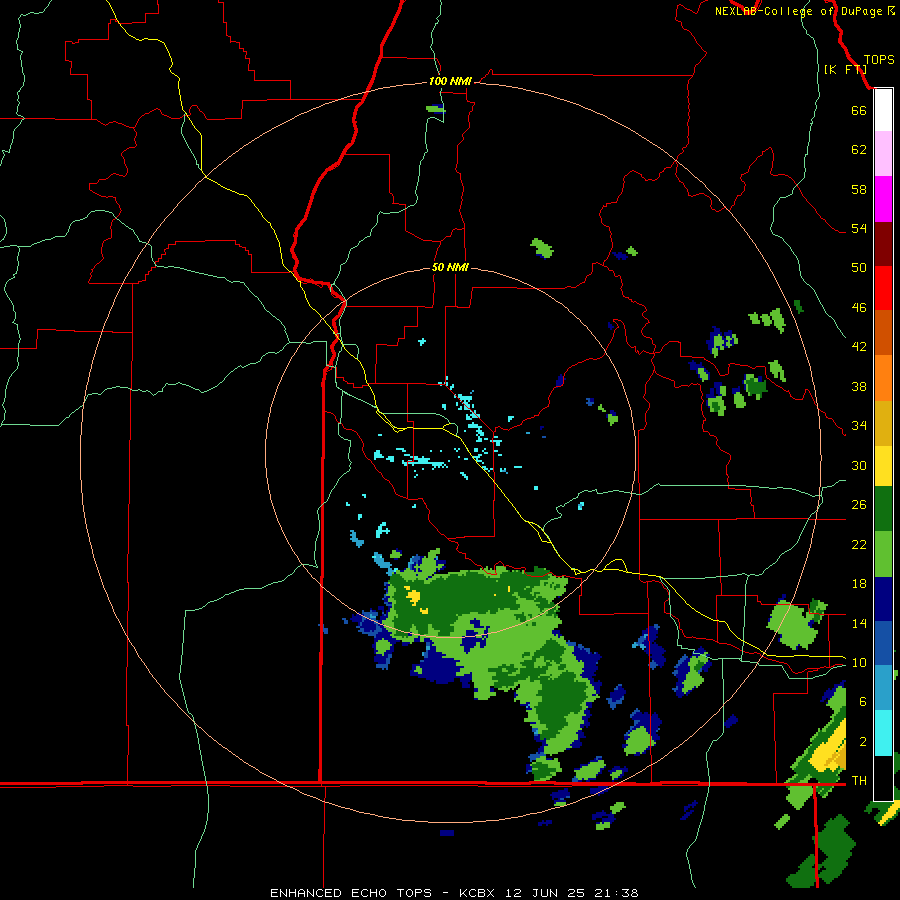Click the yellow 30 kft legend swatch
Screen dimensions: 900x900
click(883, 466)
